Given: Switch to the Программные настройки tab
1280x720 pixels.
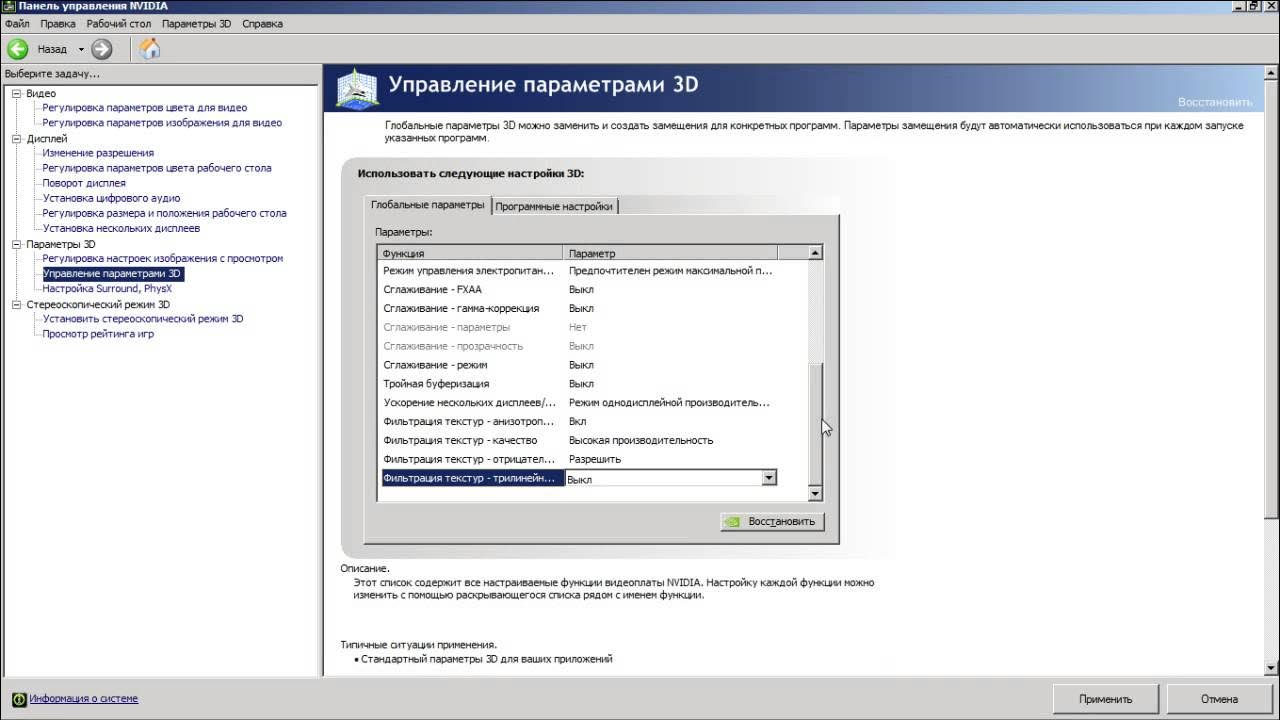Looking at the screenshot, I should click(554, 206).
